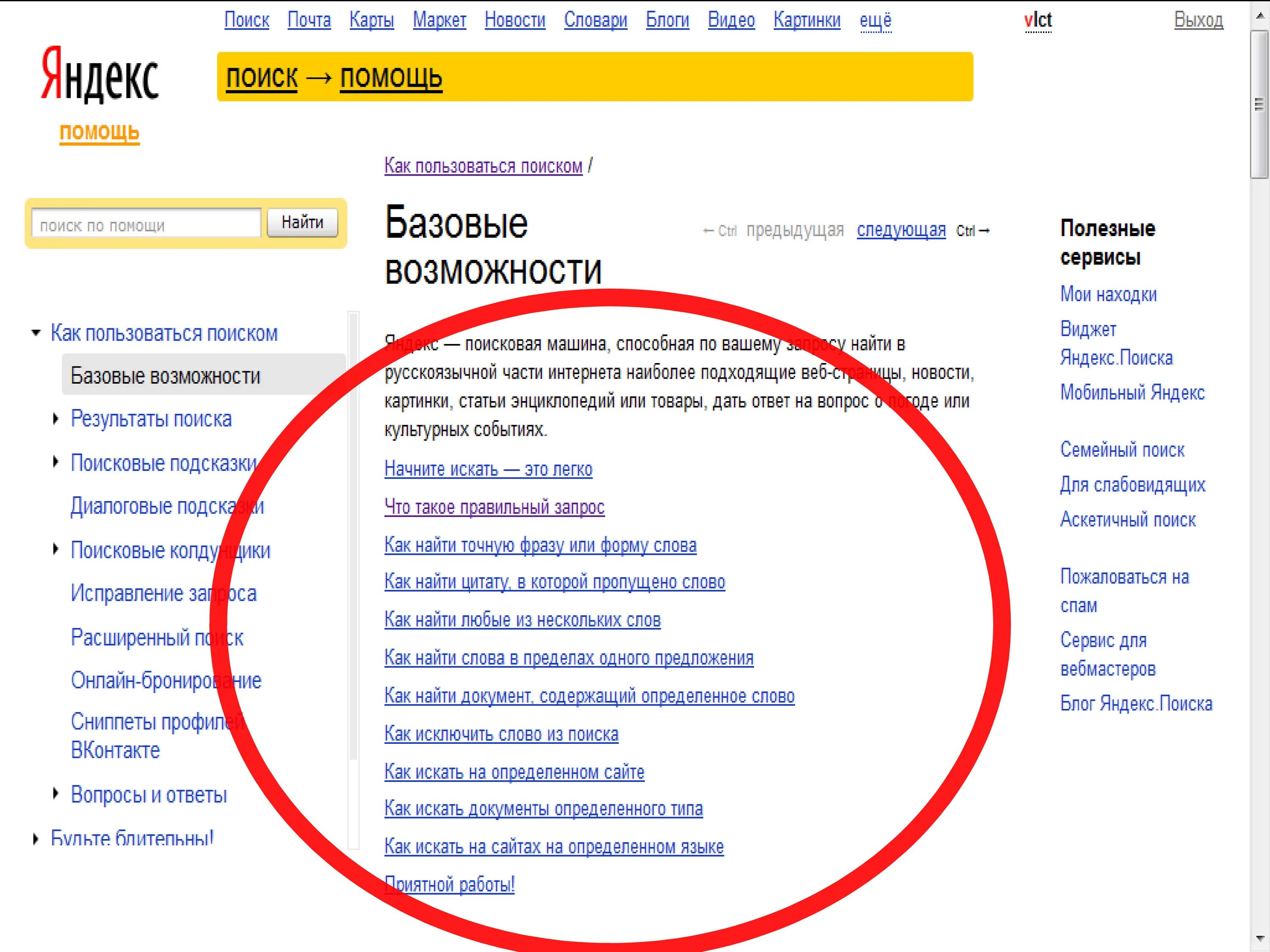This screenshot has height=952, width=1270.
Task: Expand the Будьте бдительны! arrow
Action: [x=36, y=839]
